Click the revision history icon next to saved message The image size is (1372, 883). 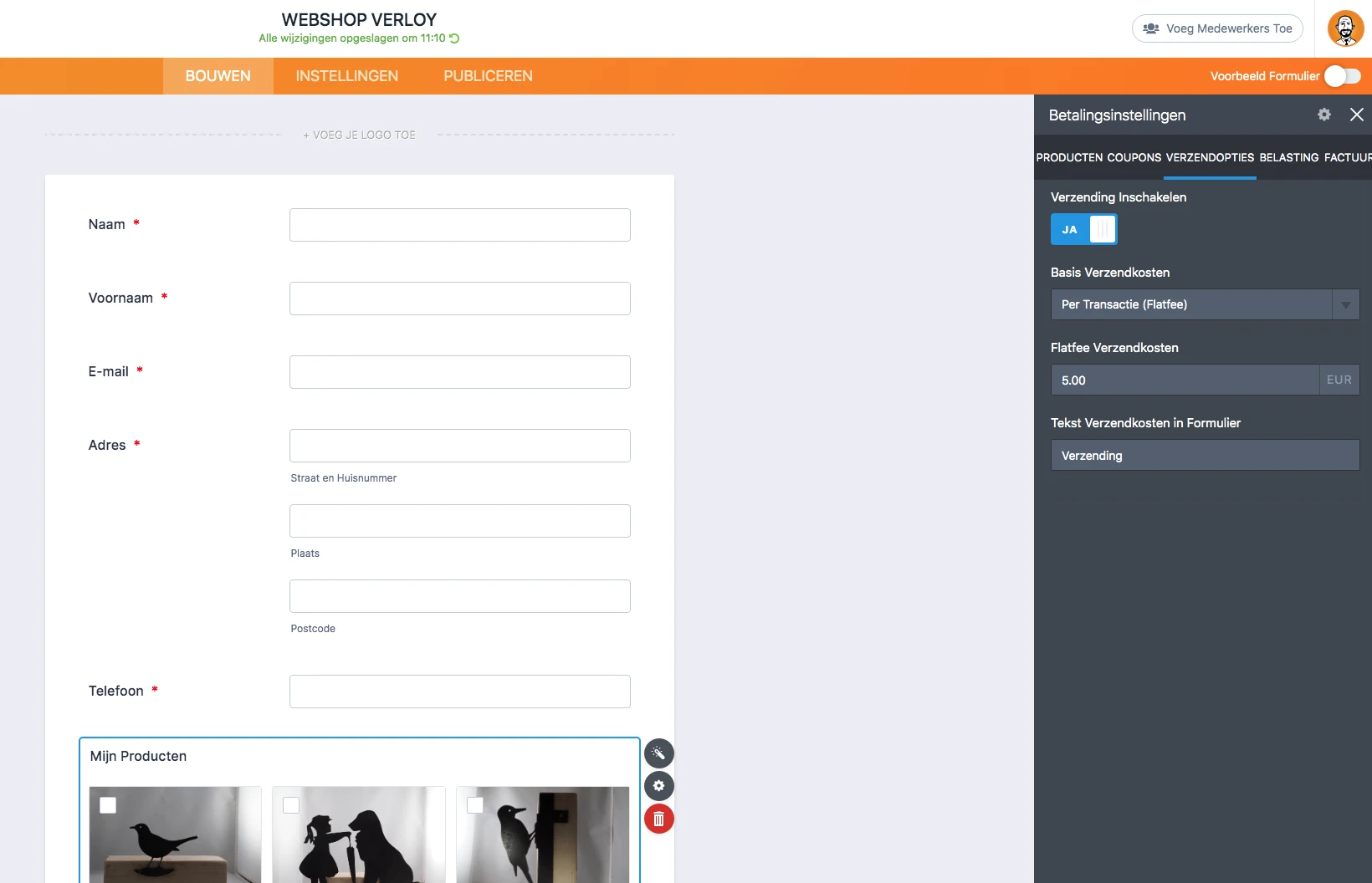(453, 38)
